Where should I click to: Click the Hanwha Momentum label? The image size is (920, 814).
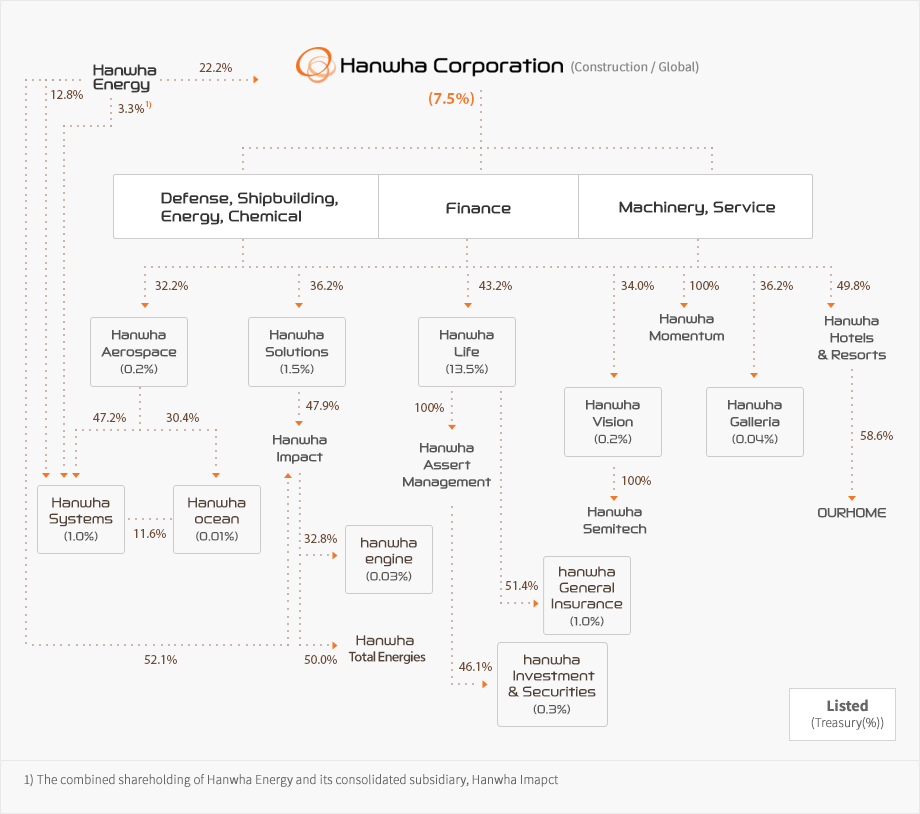686,327
